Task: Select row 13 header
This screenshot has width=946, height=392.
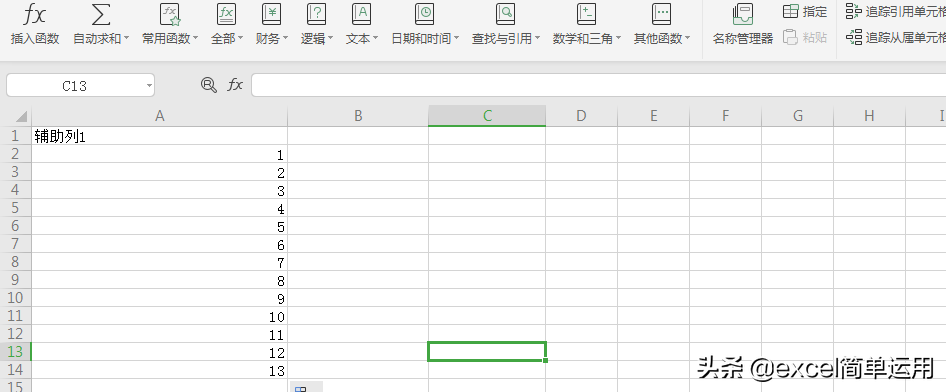Action: (15, 352)
